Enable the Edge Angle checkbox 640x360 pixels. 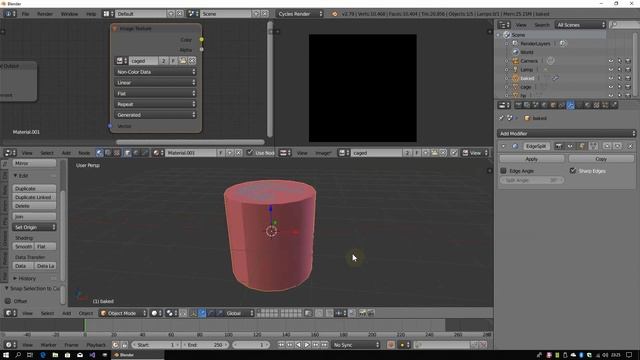coord(503,171)
